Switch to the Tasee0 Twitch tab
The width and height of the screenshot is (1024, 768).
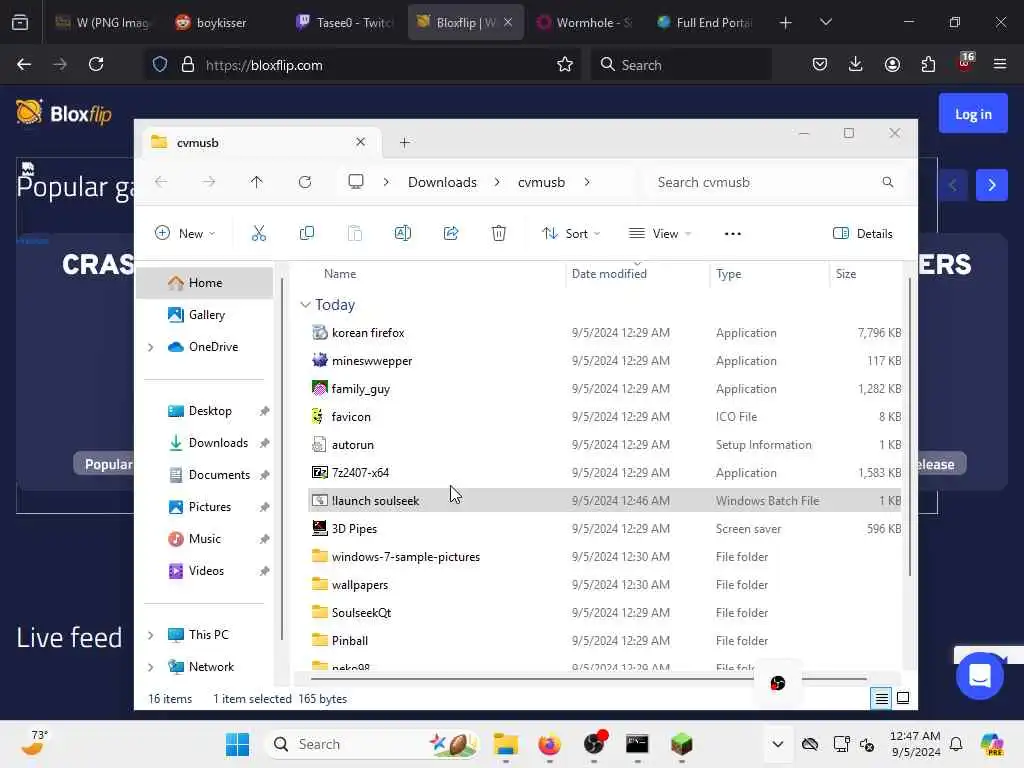tap(345, 23)
